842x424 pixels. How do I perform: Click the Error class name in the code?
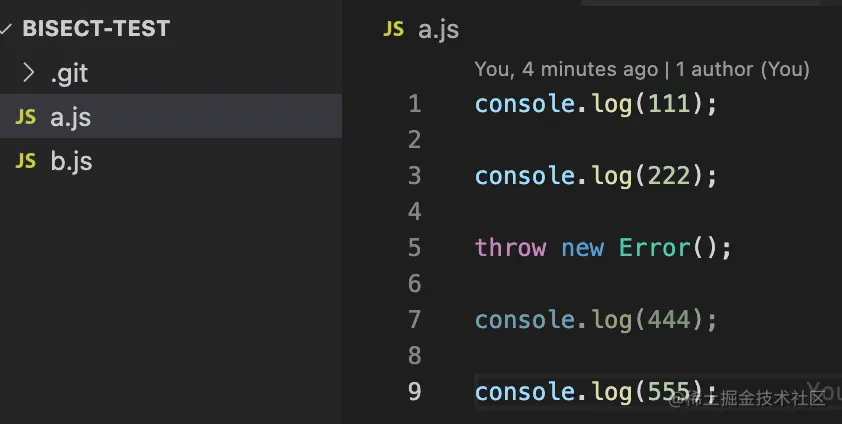click(x=655, y=248)
